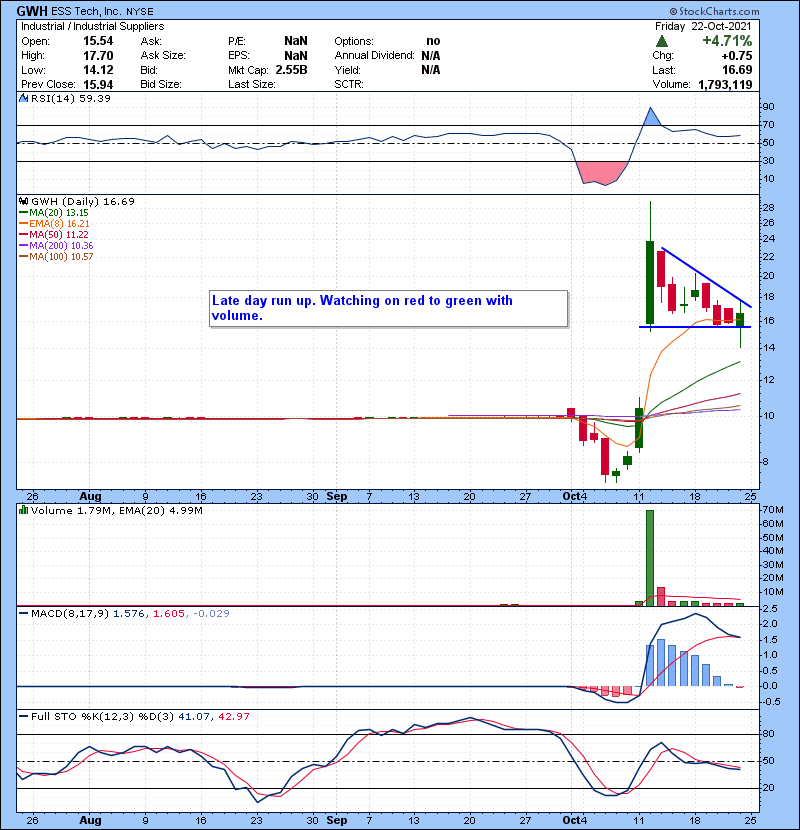Click the volume bars icon beside Volume label
The height and width of the screenshot is (830, 800).
point(23,510)
